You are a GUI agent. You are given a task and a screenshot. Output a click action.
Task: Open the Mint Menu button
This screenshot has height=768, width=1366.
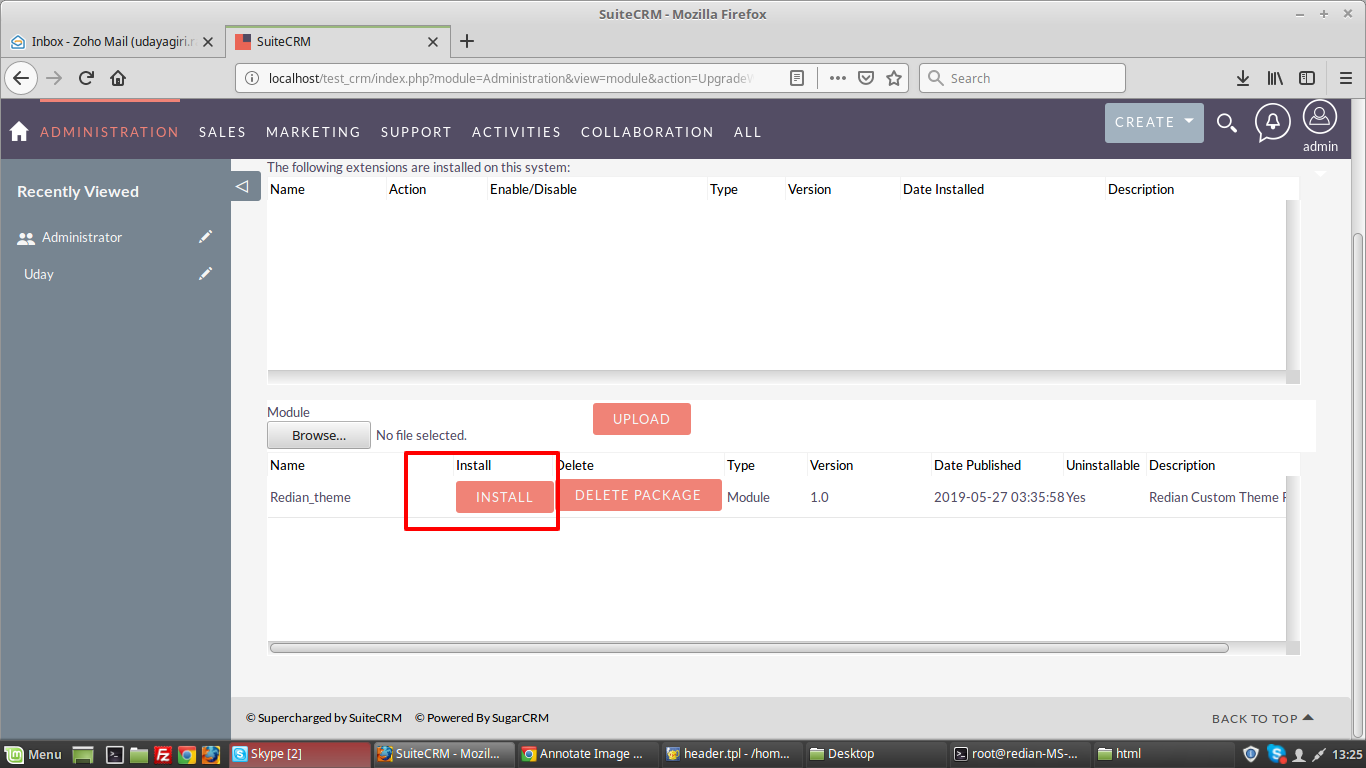(x=33, y=754)
